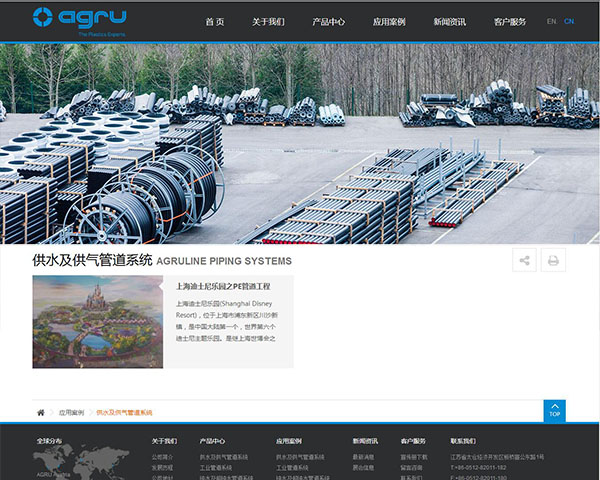Switch language to EN

552,21
